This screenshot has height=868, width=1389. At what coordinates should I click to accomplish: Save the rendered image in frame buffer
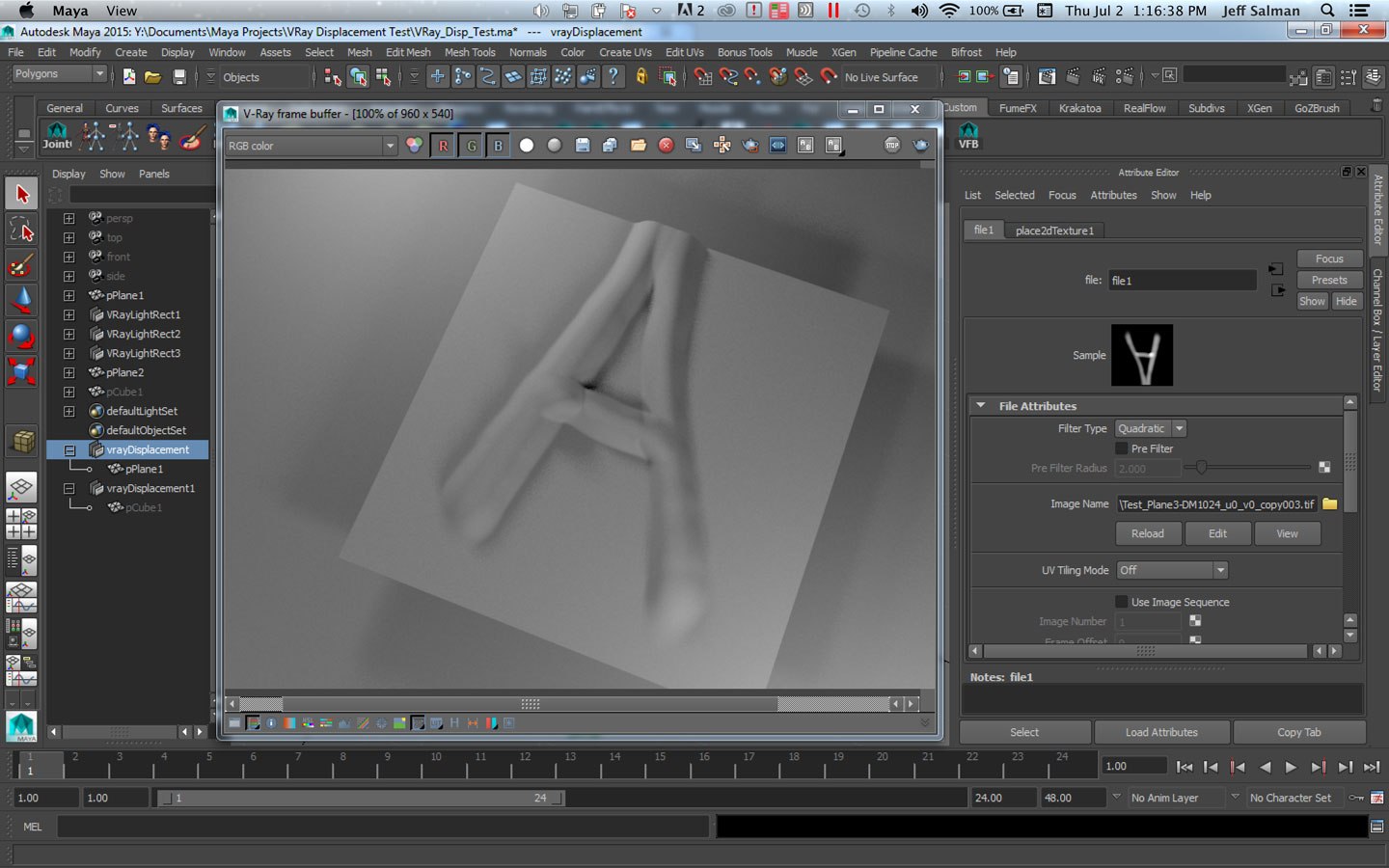click(583, 146)
